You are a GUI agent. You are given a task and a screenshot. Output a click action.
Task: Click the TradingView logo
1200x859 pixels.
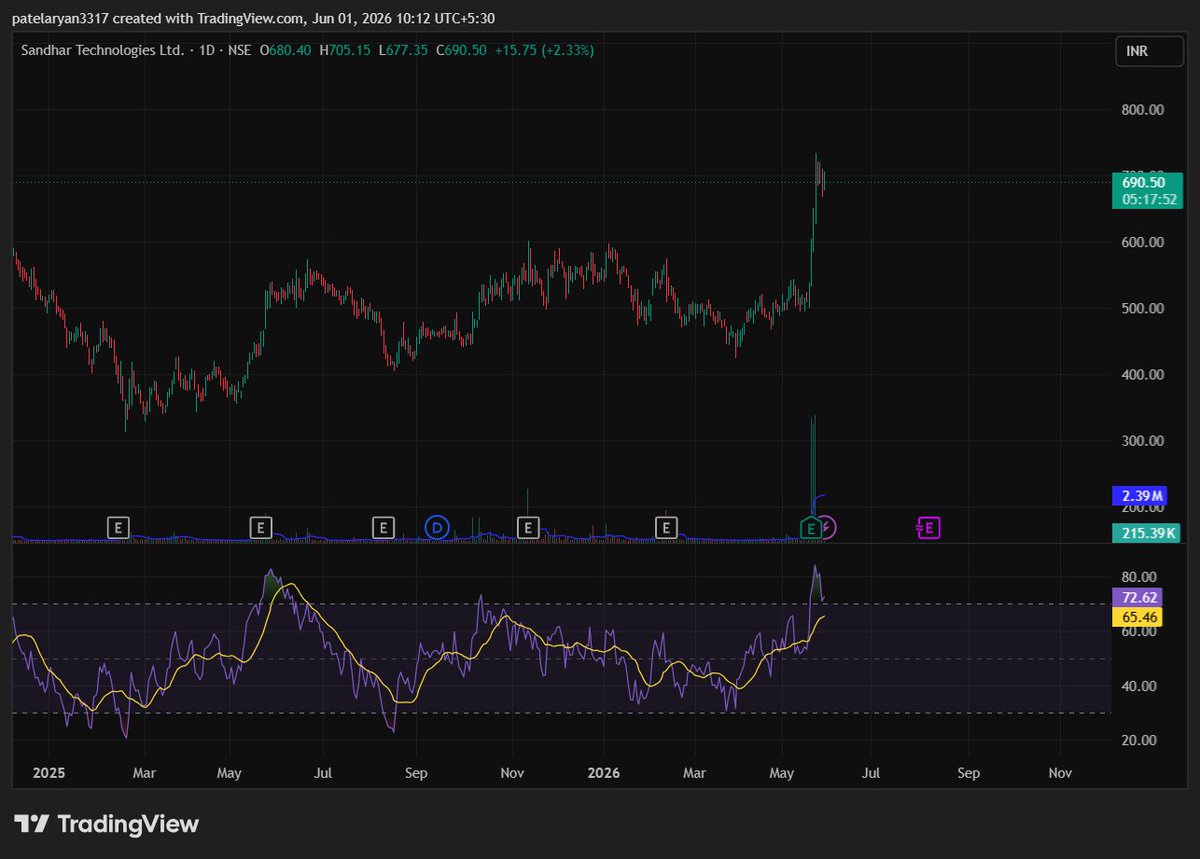pos(106,824)
